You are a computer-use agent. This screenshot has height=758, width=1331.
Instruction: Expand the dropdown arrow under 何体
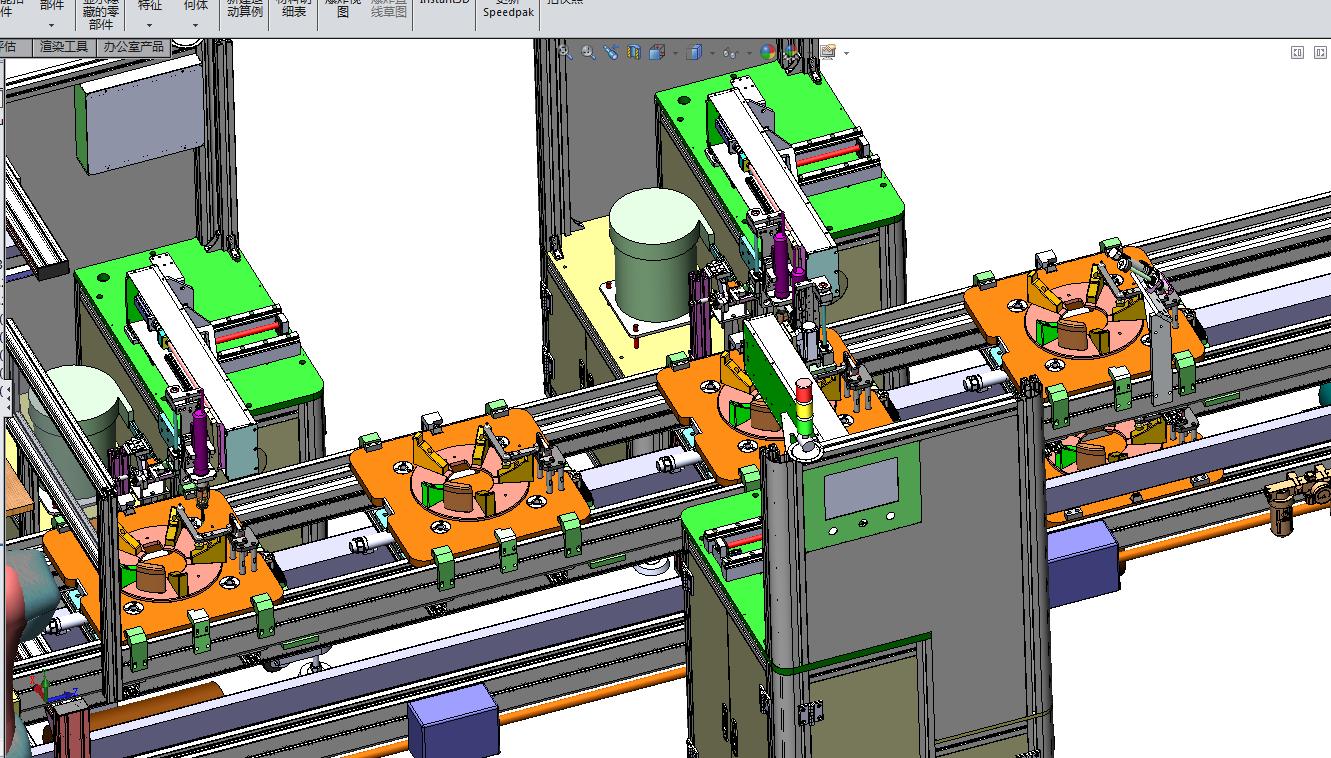(x=196, y=25)
